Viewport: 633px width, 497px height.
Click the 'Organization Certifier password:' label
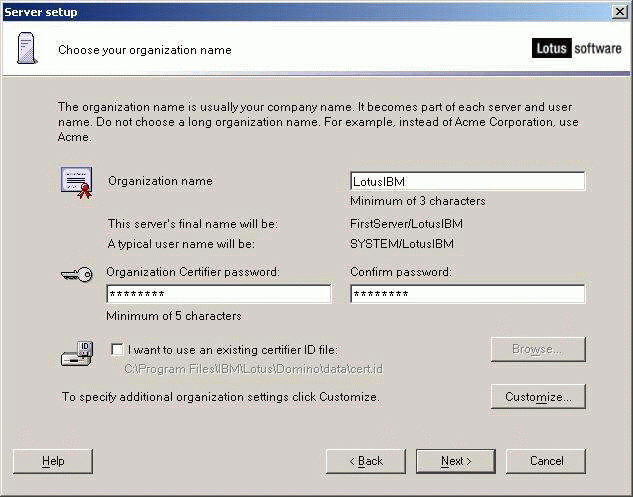[x=193, y=272]
